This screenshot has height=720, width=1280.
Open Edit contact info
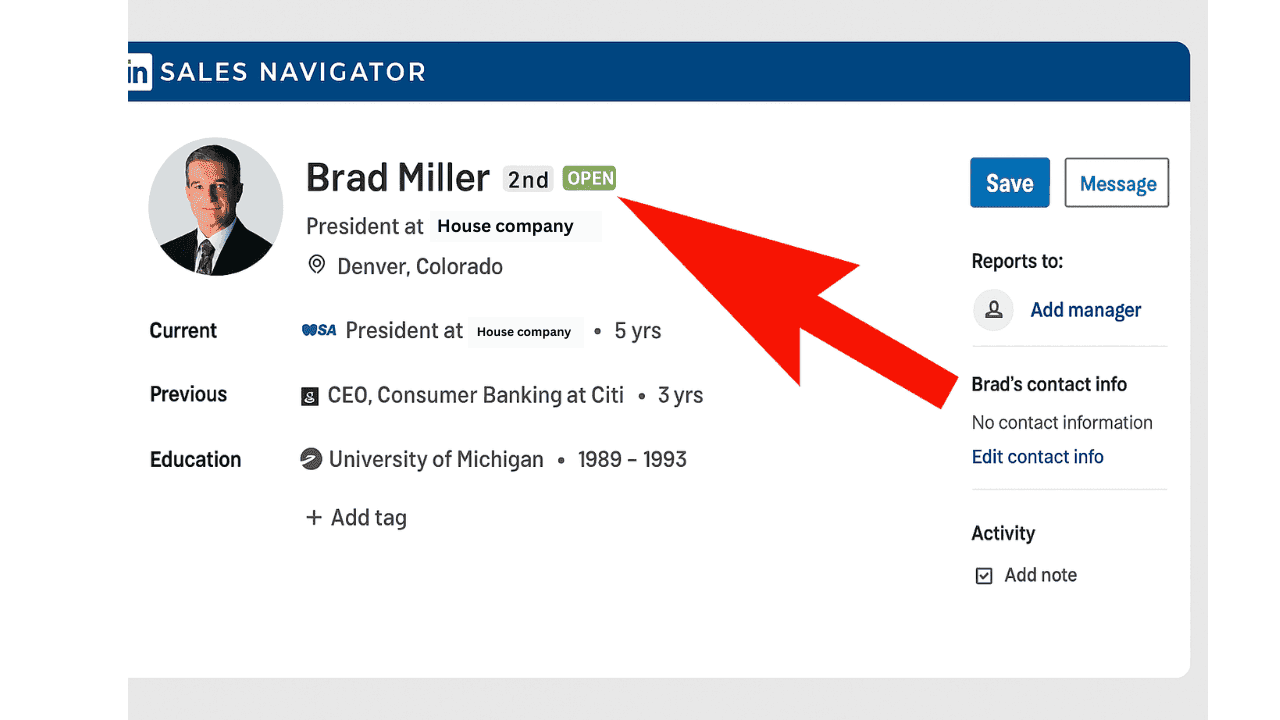(1037, 456)
